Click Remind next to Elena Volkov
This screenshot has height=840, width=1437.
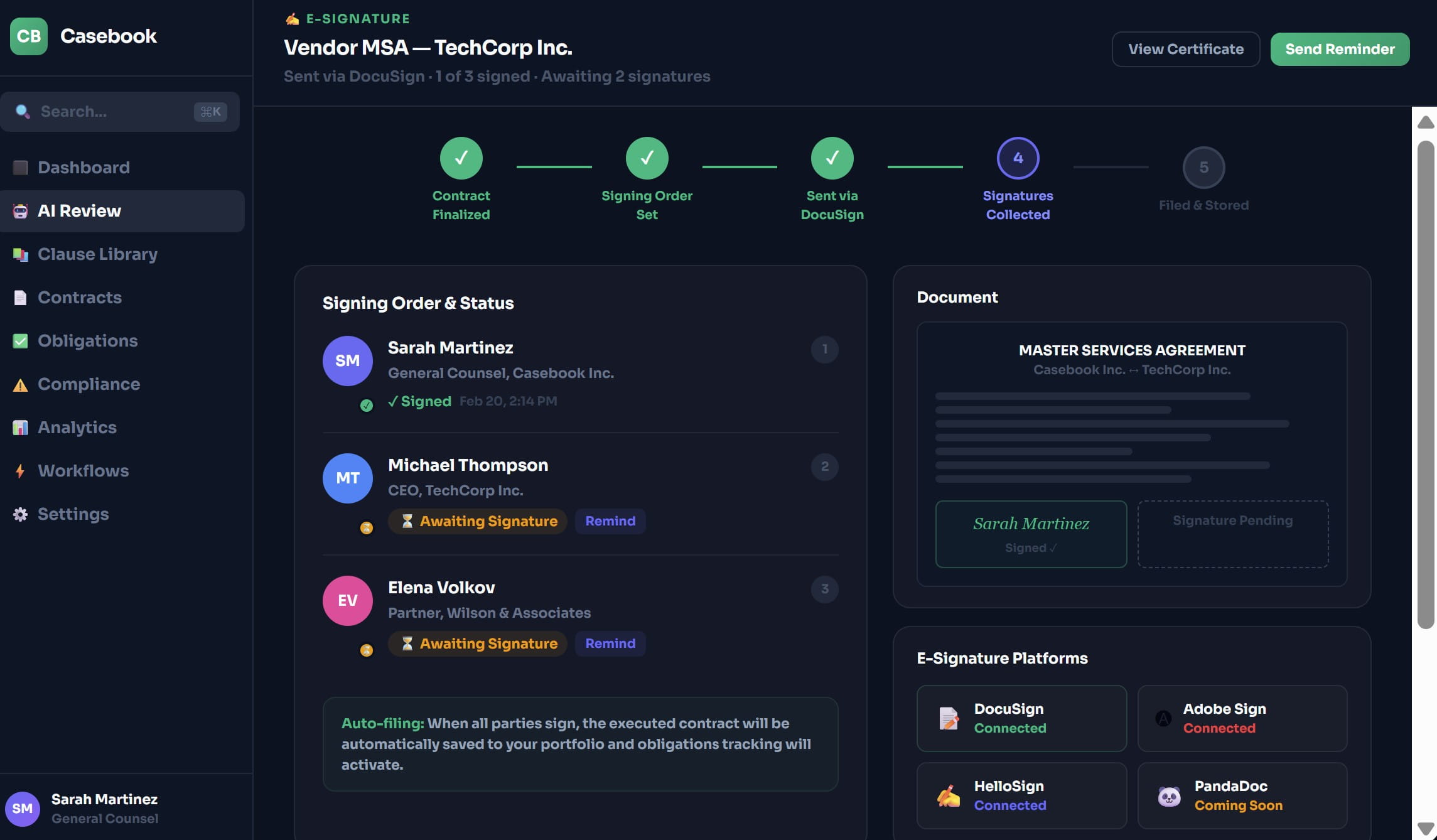click(x=610, y=643)
